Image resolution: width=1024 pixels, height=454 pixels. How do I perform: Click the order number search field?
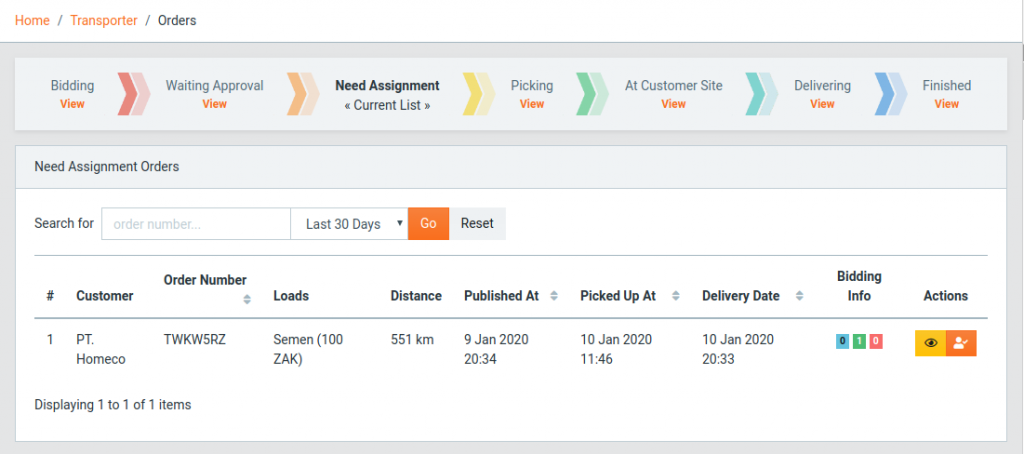196,224
